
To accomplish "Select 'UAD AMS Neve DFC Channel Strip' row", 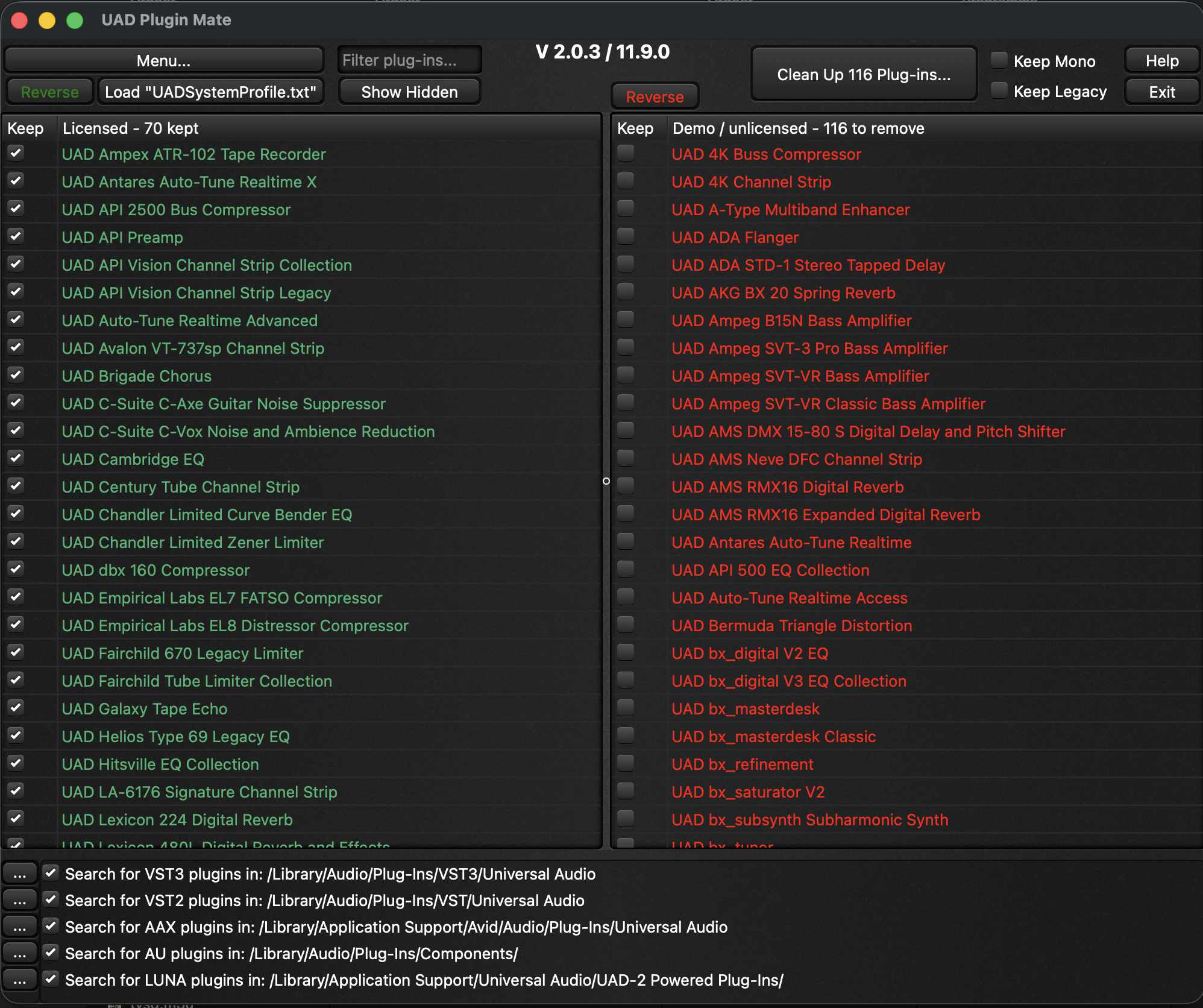I will (908, 459).
